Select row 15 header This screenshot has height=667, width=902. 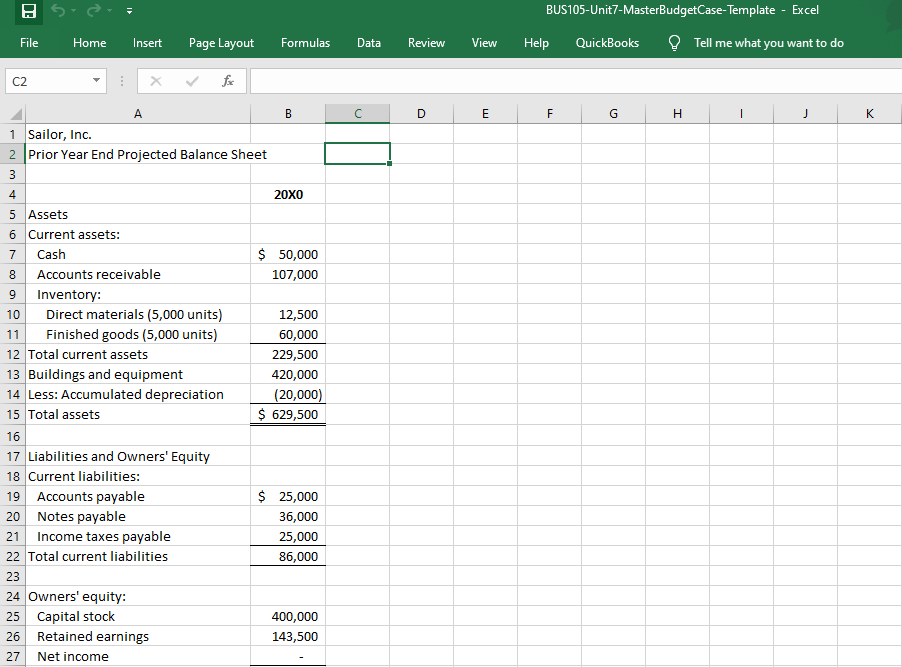tap(13, 414)
